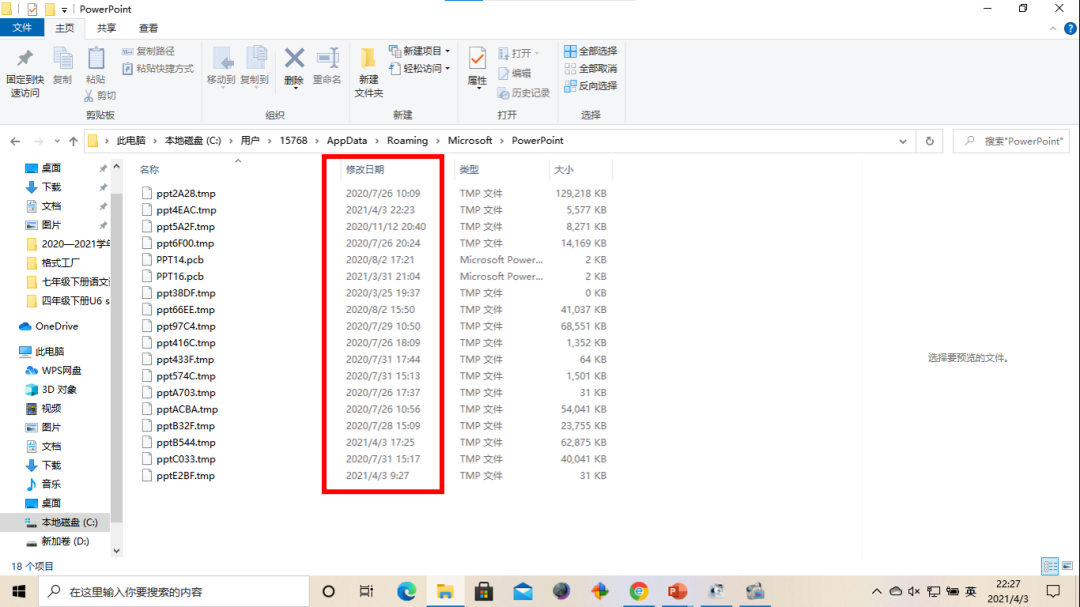Sort by the Date modified column header
Screen dimensions: 1080x607
(365, 169)
